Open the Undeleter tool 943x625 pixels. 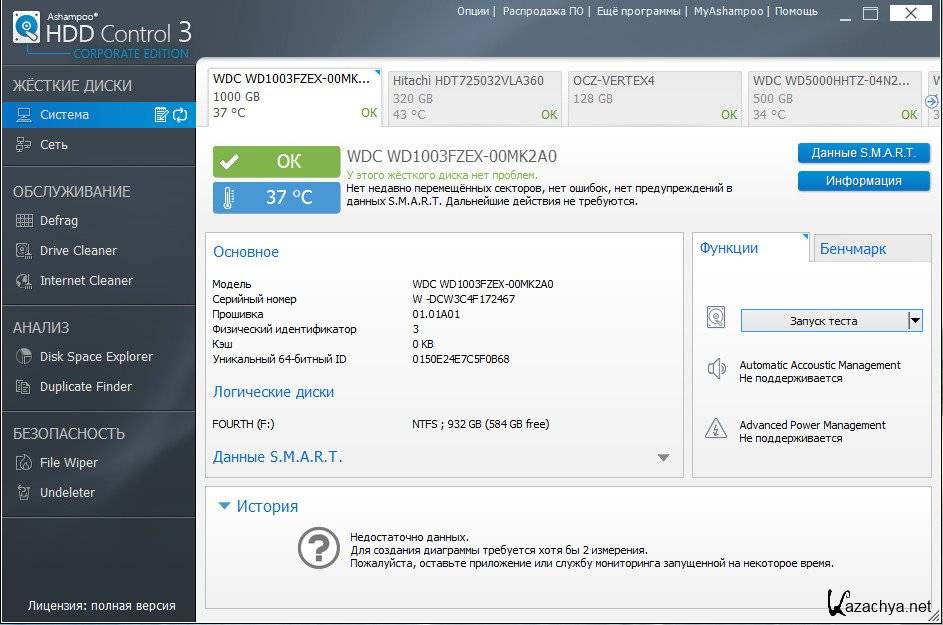pos(67,493)
